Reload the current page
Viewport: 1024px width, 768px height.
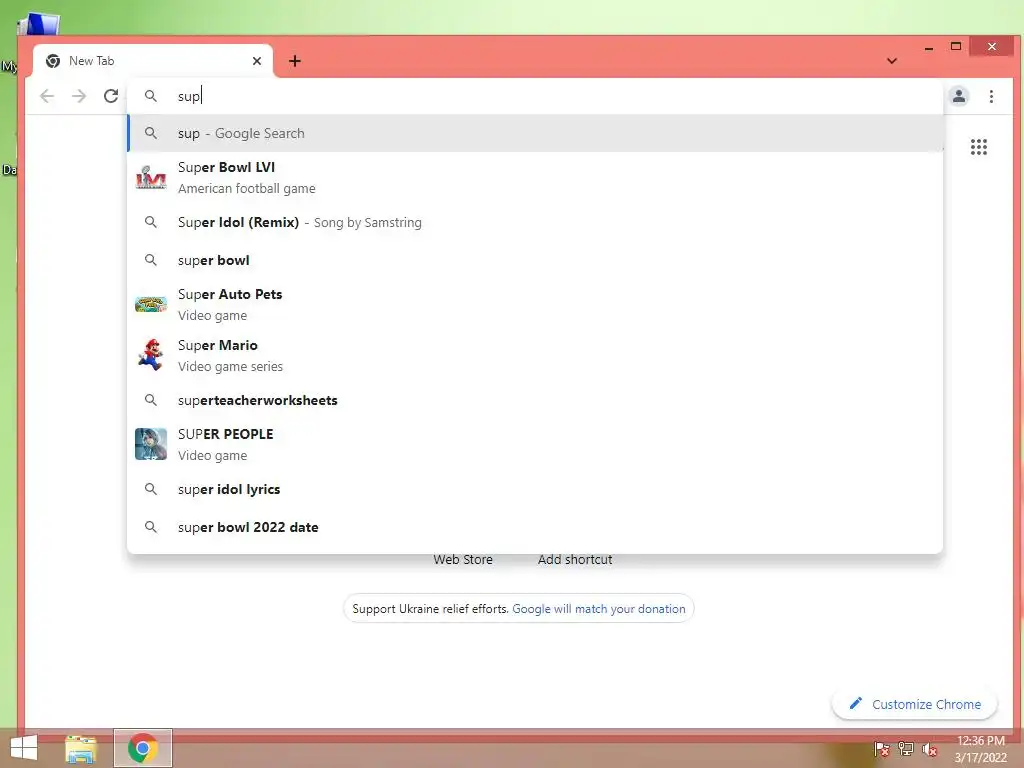point(111,97)
